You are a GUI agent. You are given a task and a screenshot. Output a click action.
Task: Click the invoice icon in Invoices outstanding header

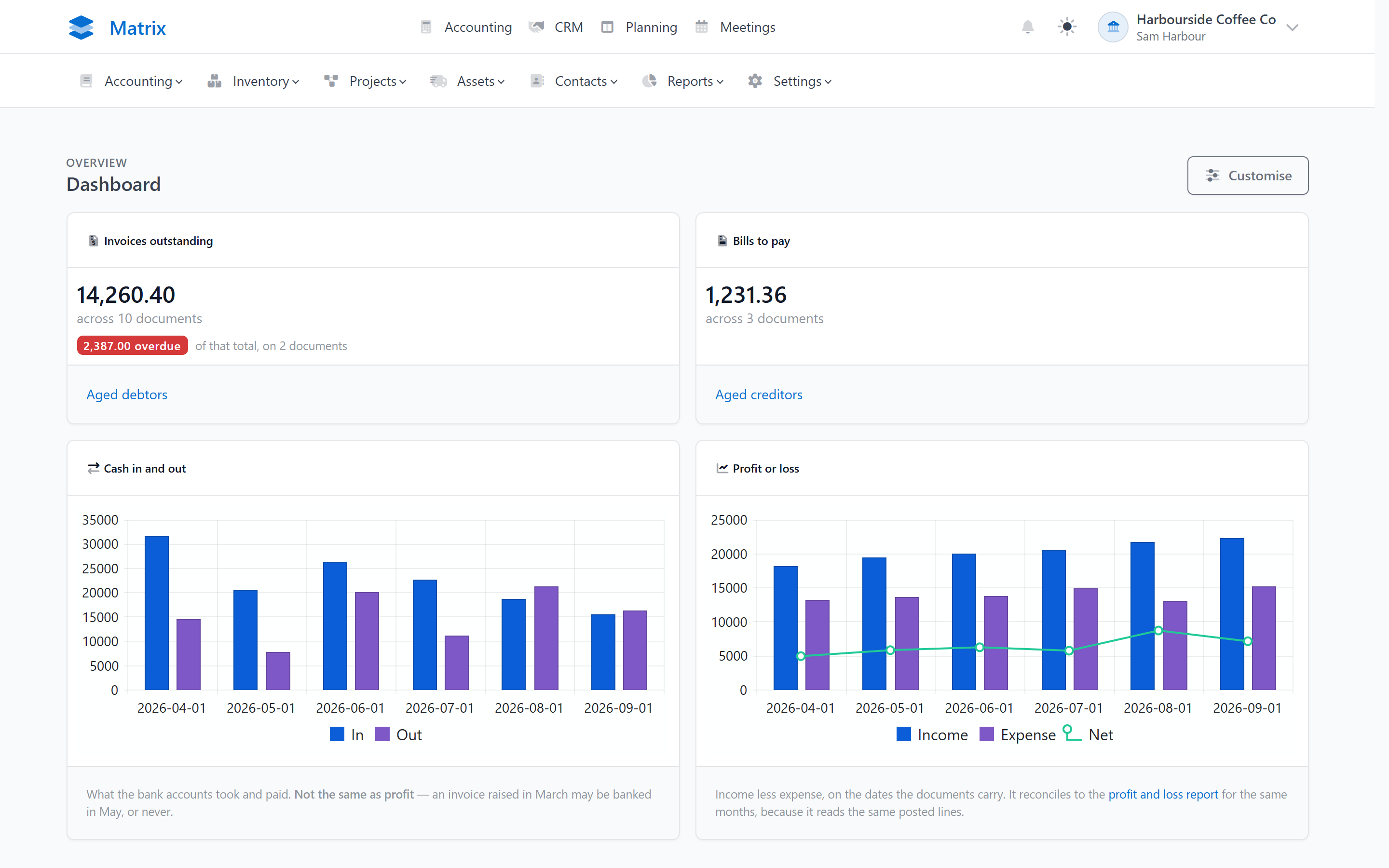pyautogui.click(x=93, y=241)
